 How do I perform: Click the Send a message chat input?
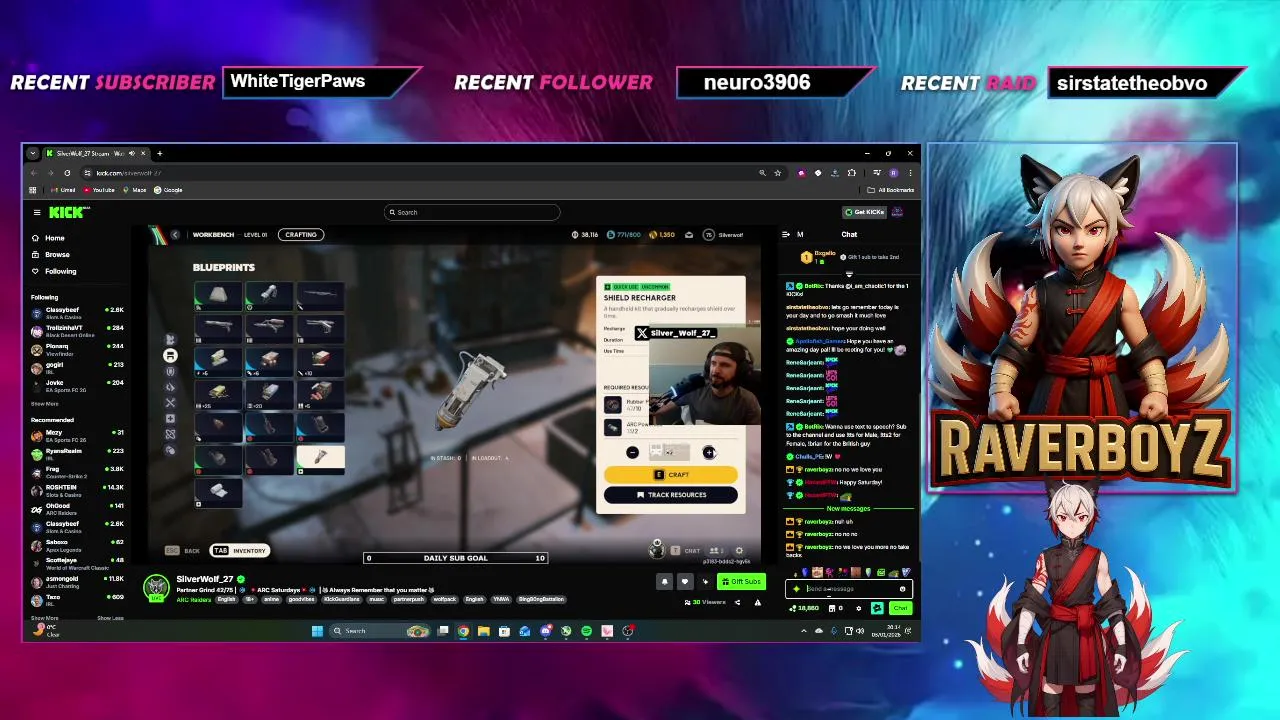tap(848, 589)
